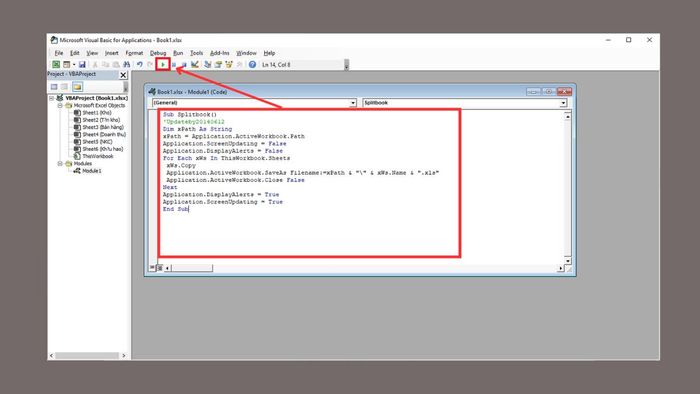This screenshot has height=394, width=700.
Task: Collapse the Microsoft Excel Objects folder
Action: pos(60,105)
